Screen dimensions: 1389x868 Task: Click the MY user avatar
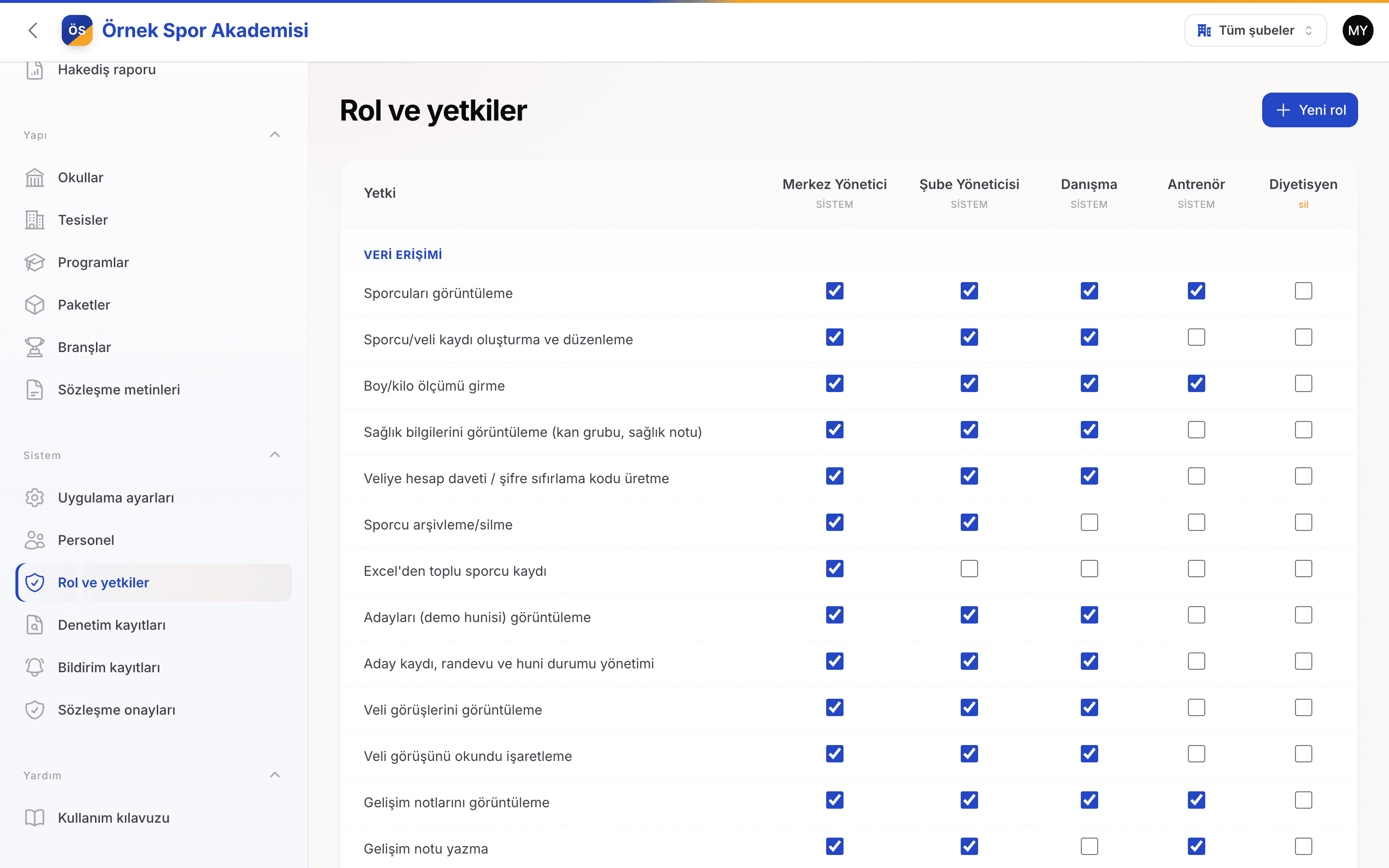[1358, 30]
